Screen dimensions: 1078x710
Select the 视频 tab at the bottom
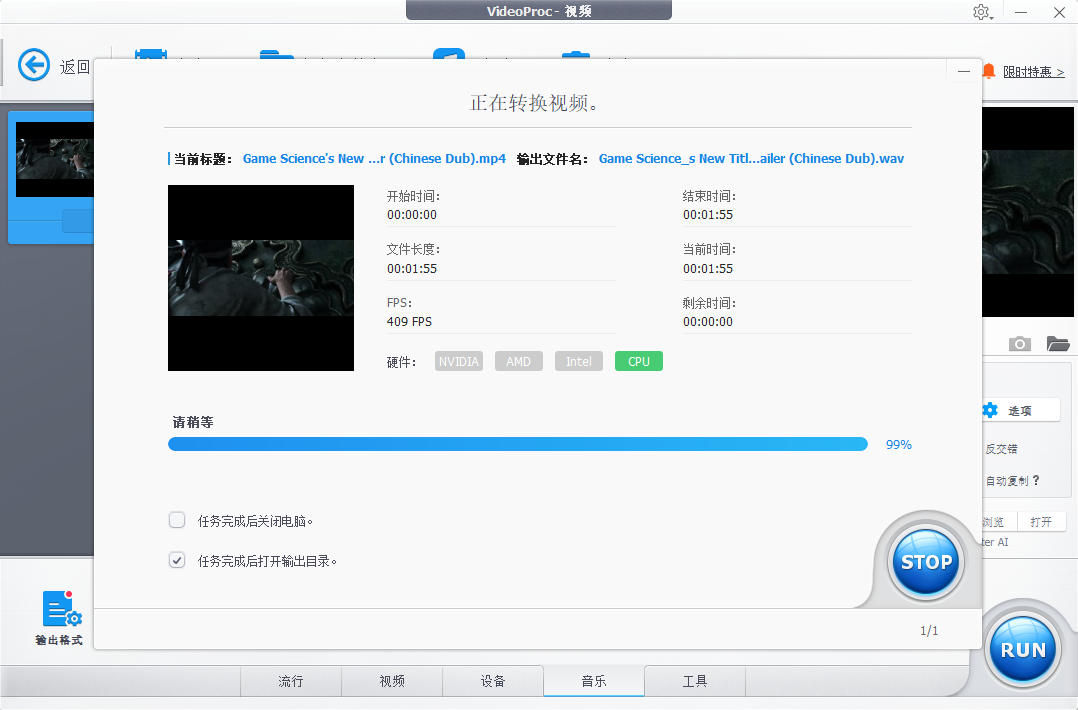[391, 681]
